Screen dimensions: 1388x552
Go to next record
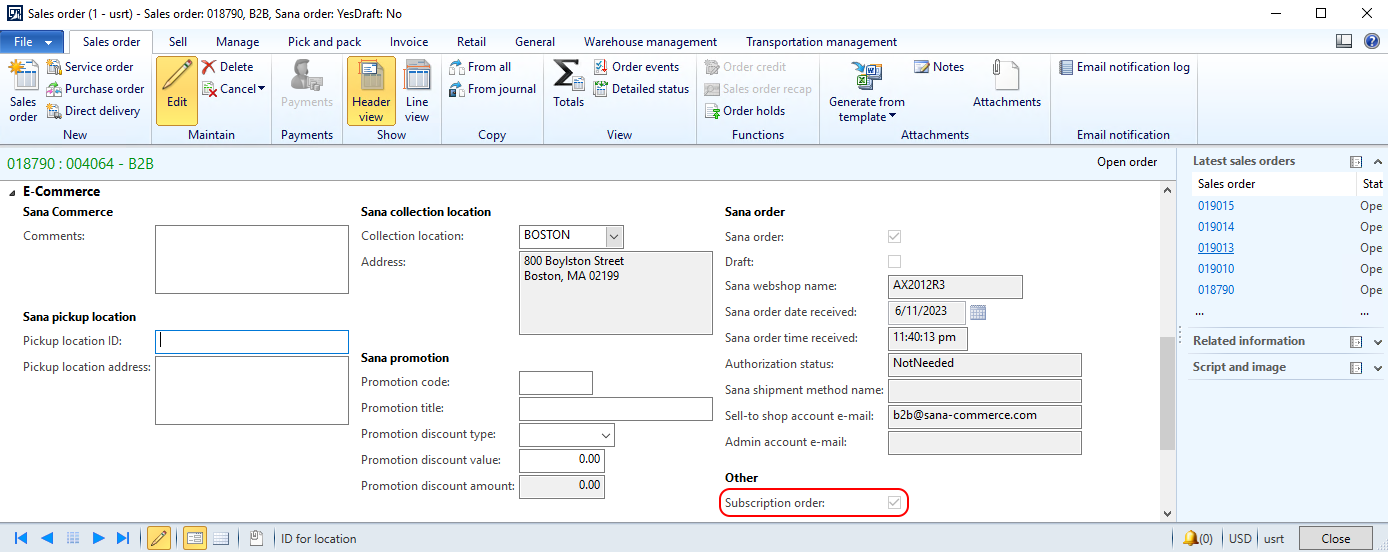[98, 538]
